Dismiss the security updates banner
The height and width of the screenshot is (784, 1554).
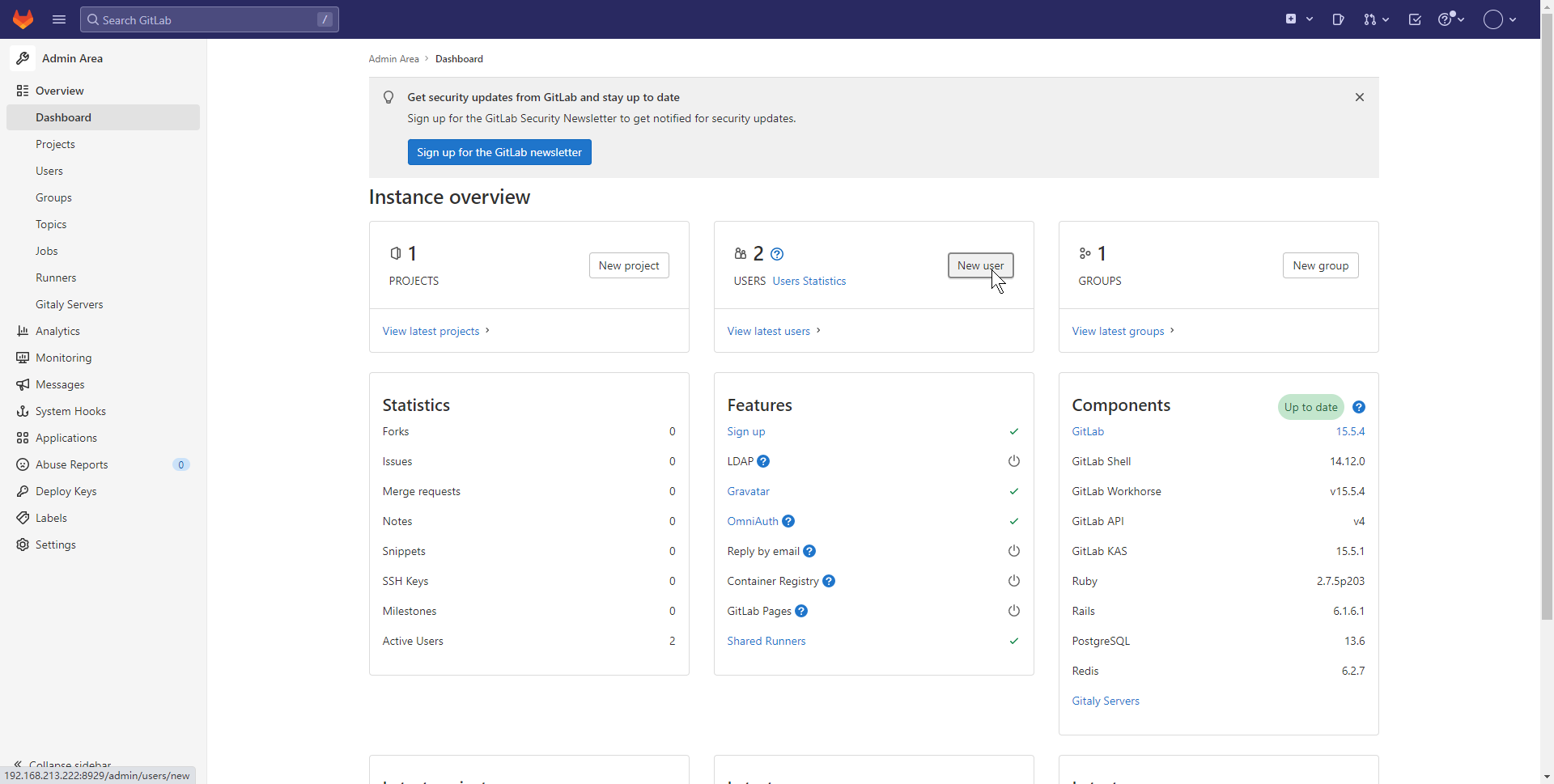pos(1360,97)
